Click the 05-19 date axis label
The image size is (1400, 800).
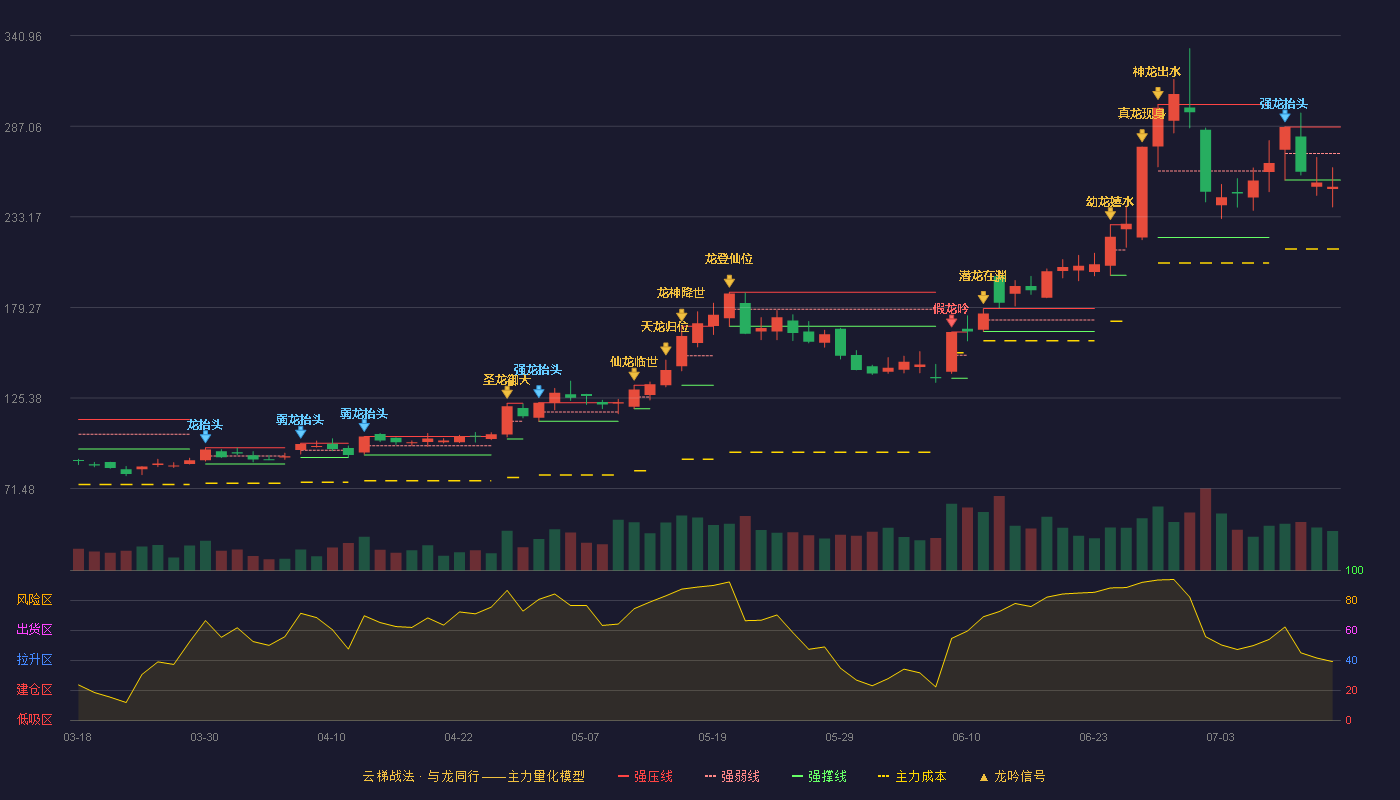point(713,737)
